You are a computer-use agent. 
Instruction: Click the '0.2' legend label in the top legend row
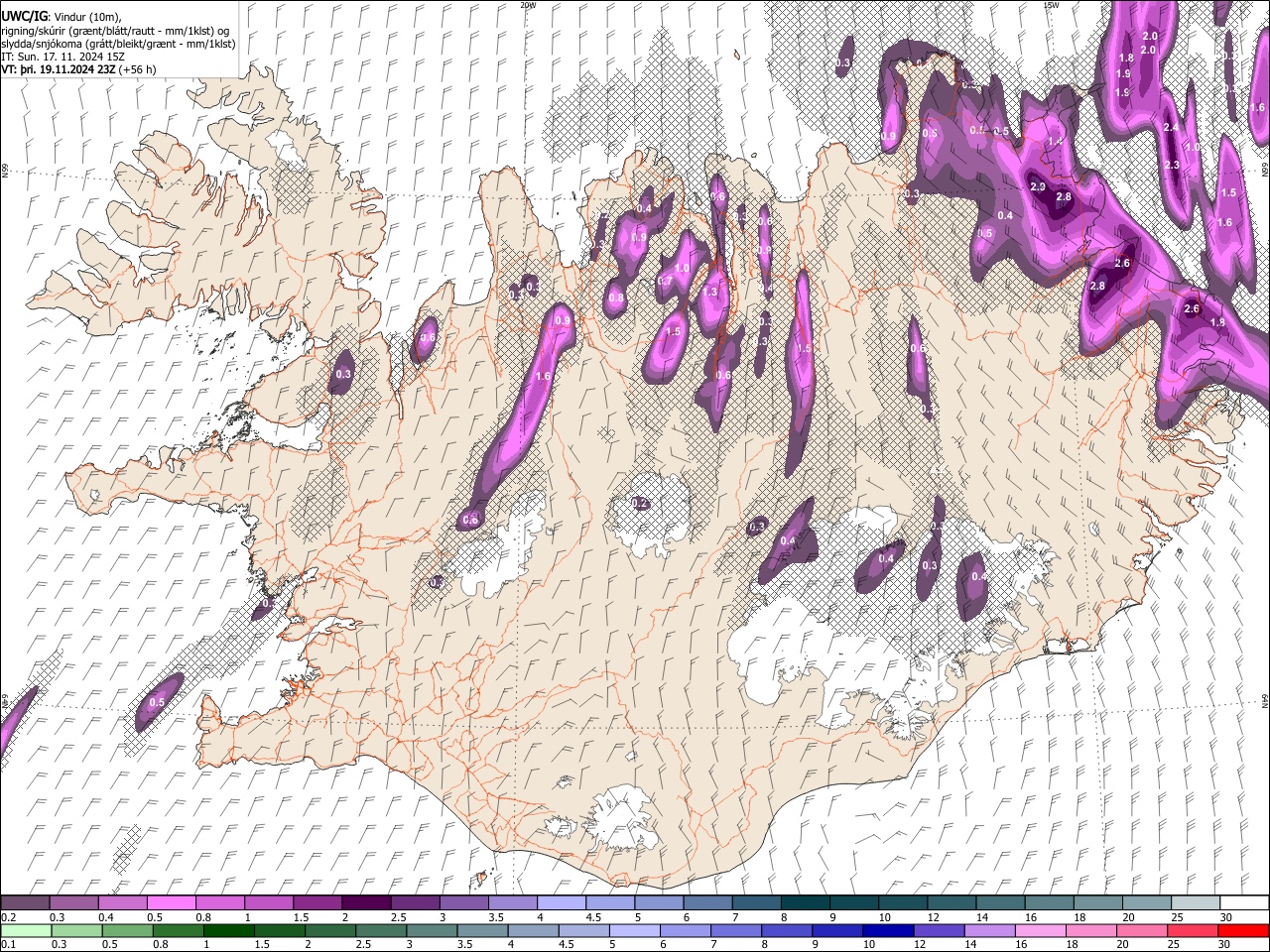click(x=8, y=917)
